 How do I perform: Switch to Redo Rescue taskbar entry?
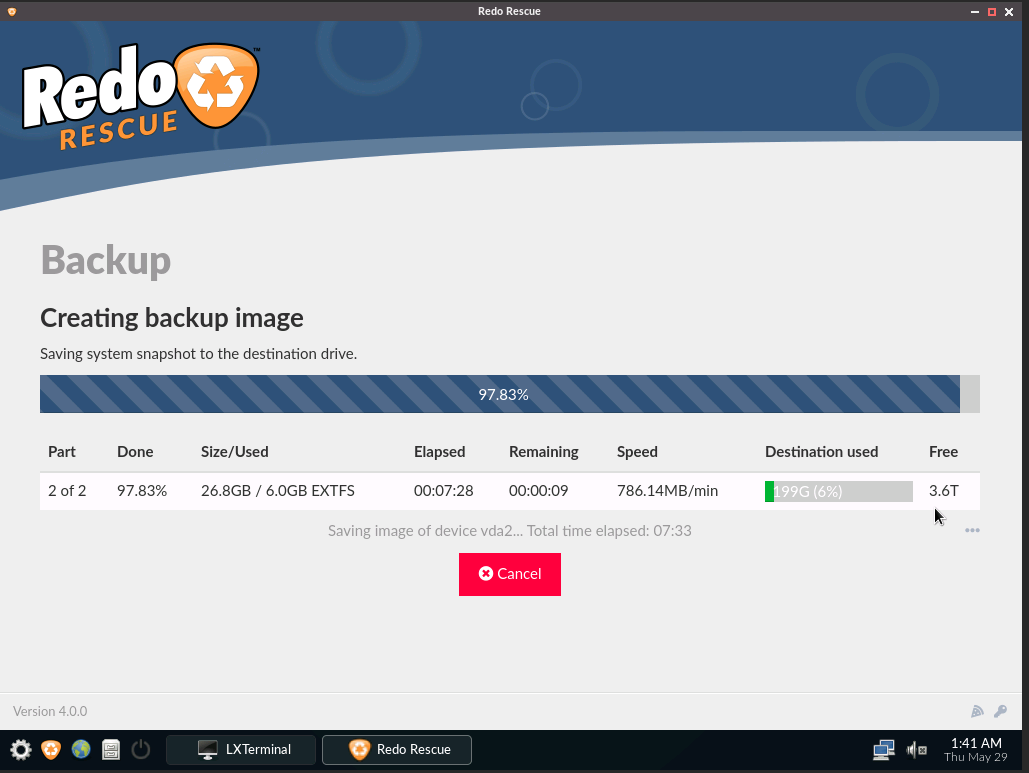click(397, 749)
